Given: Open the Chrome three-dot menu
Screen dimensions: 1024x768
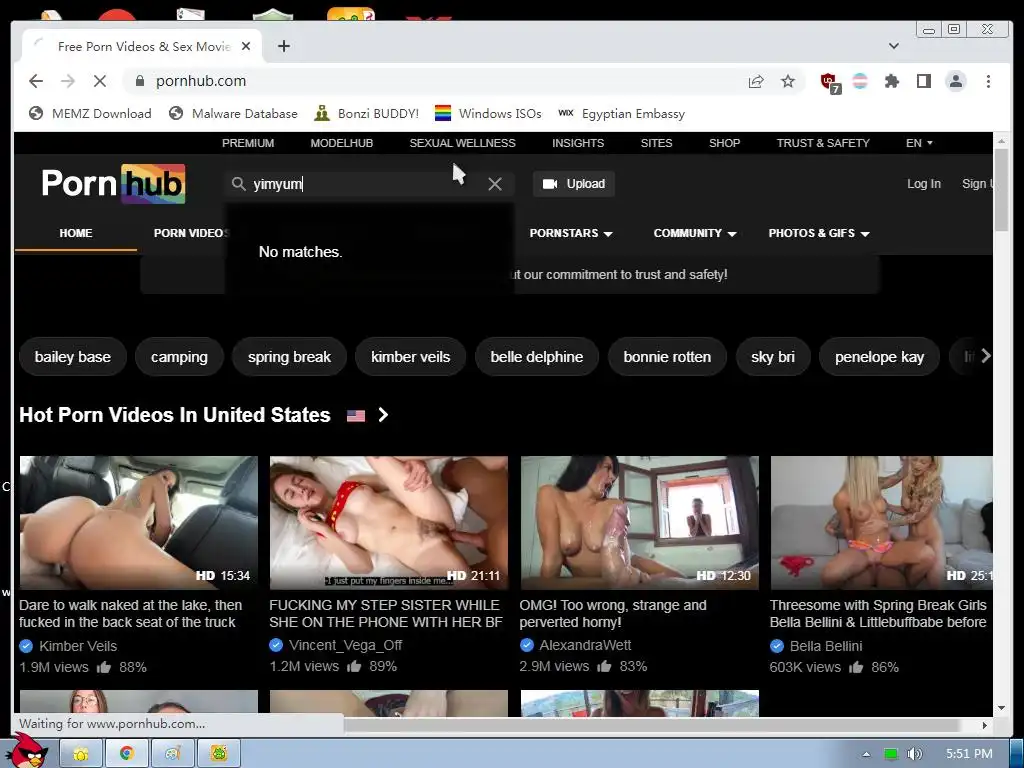Looking at the screenshot, I should (988, 81).
